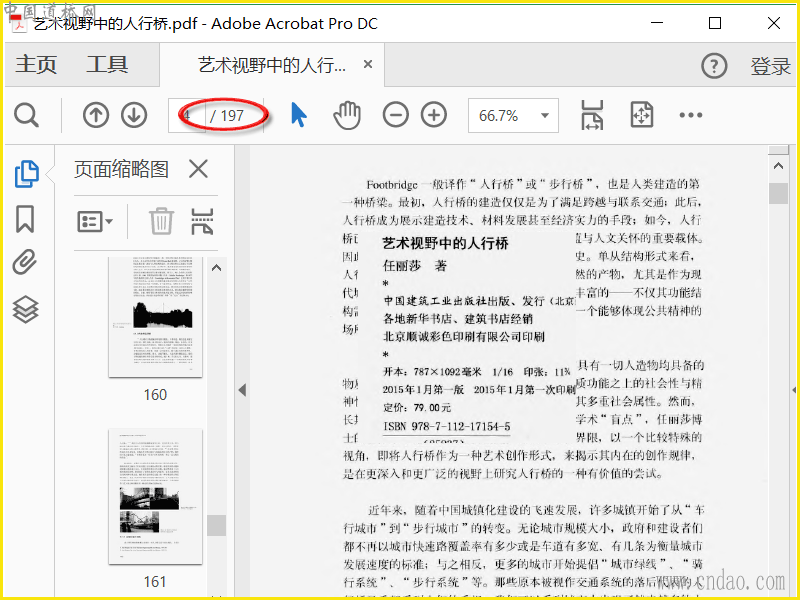
Task: Click the document vertical scrollbar handle
Action: [x=778, y=193]
